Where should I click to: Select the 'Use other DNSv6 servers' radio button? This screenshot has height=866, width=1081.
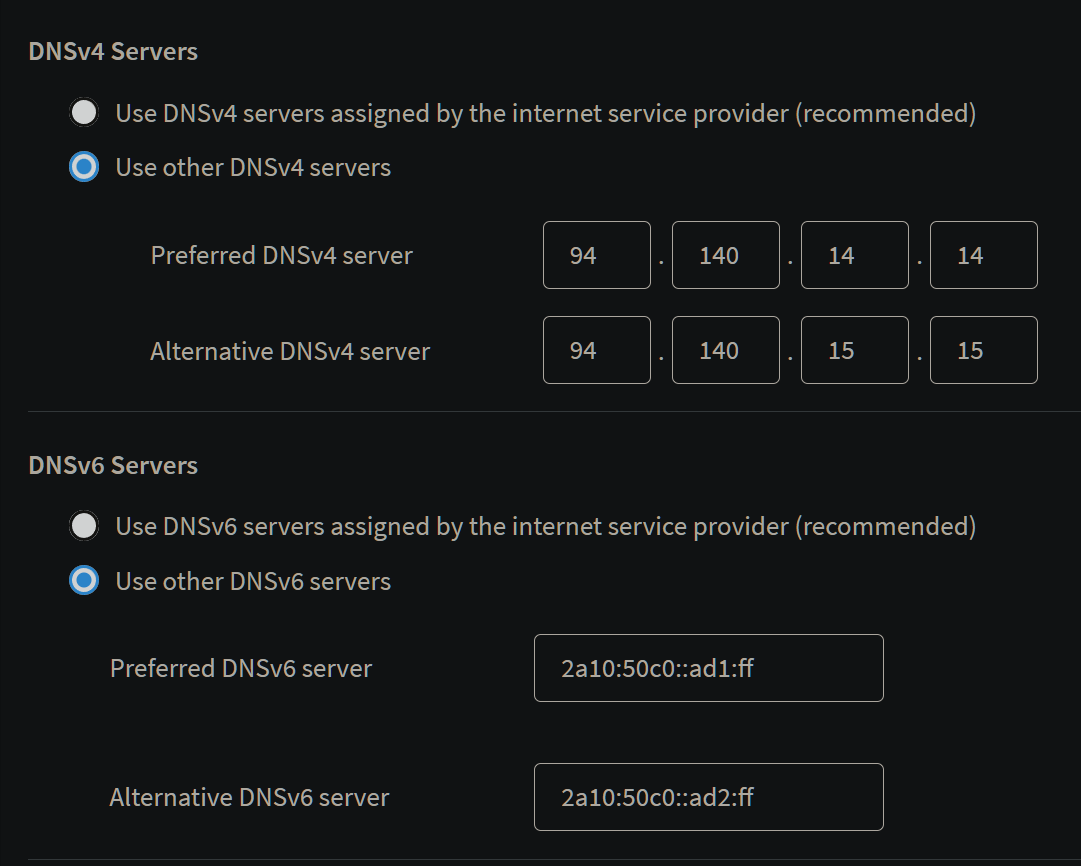[x=84, y=581]
